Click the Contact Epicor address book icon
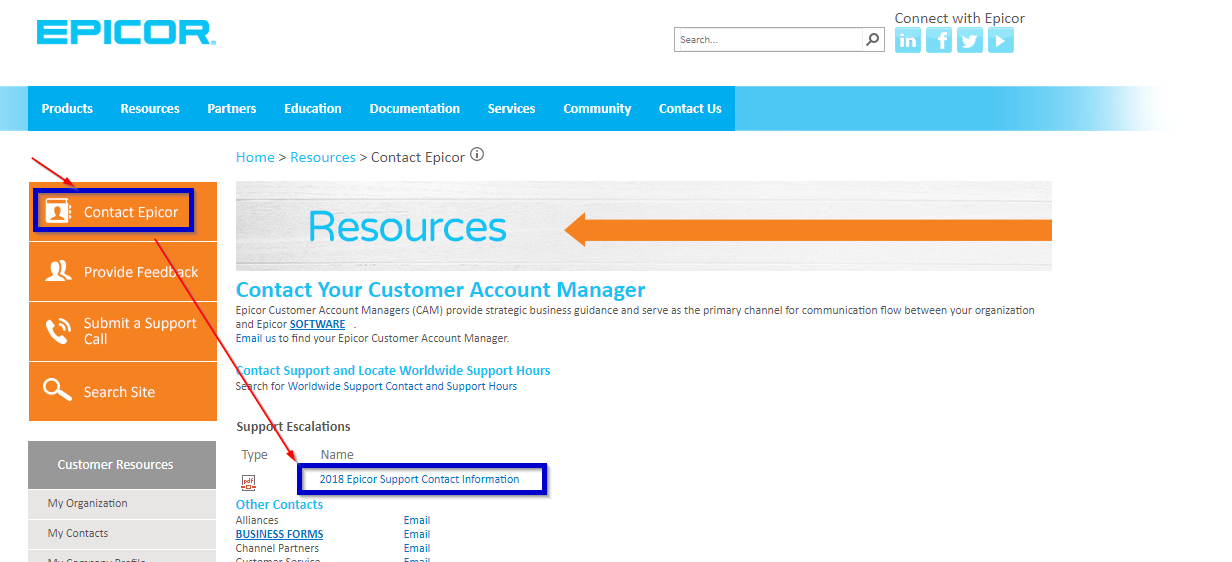Viewport: 1232px width, 562px height. tap(59, 212)
